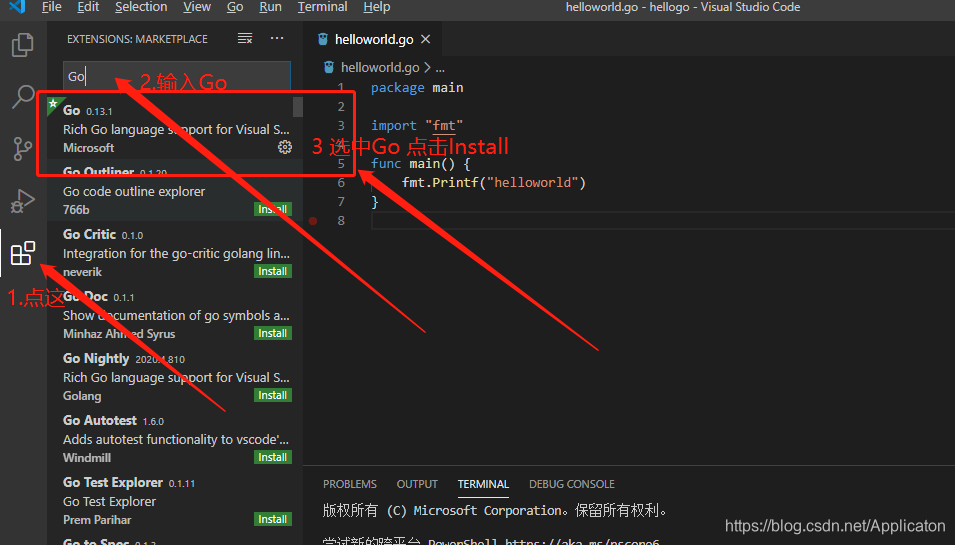Screen dimensions: 955x545
Task: Open the Selection menu
Action: tap(141, 7)
